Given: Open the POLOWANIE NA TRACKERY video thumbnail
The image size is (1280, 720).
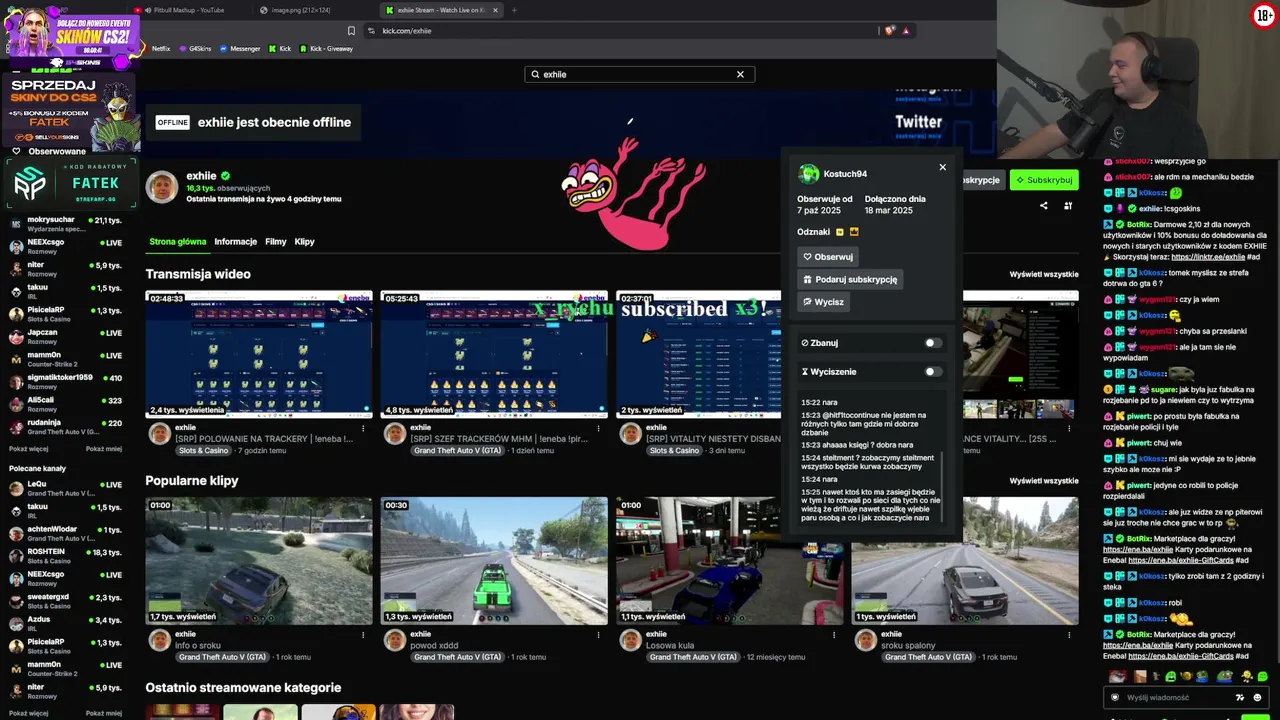Looking at the screenshot, I should (x=259, y=354).
